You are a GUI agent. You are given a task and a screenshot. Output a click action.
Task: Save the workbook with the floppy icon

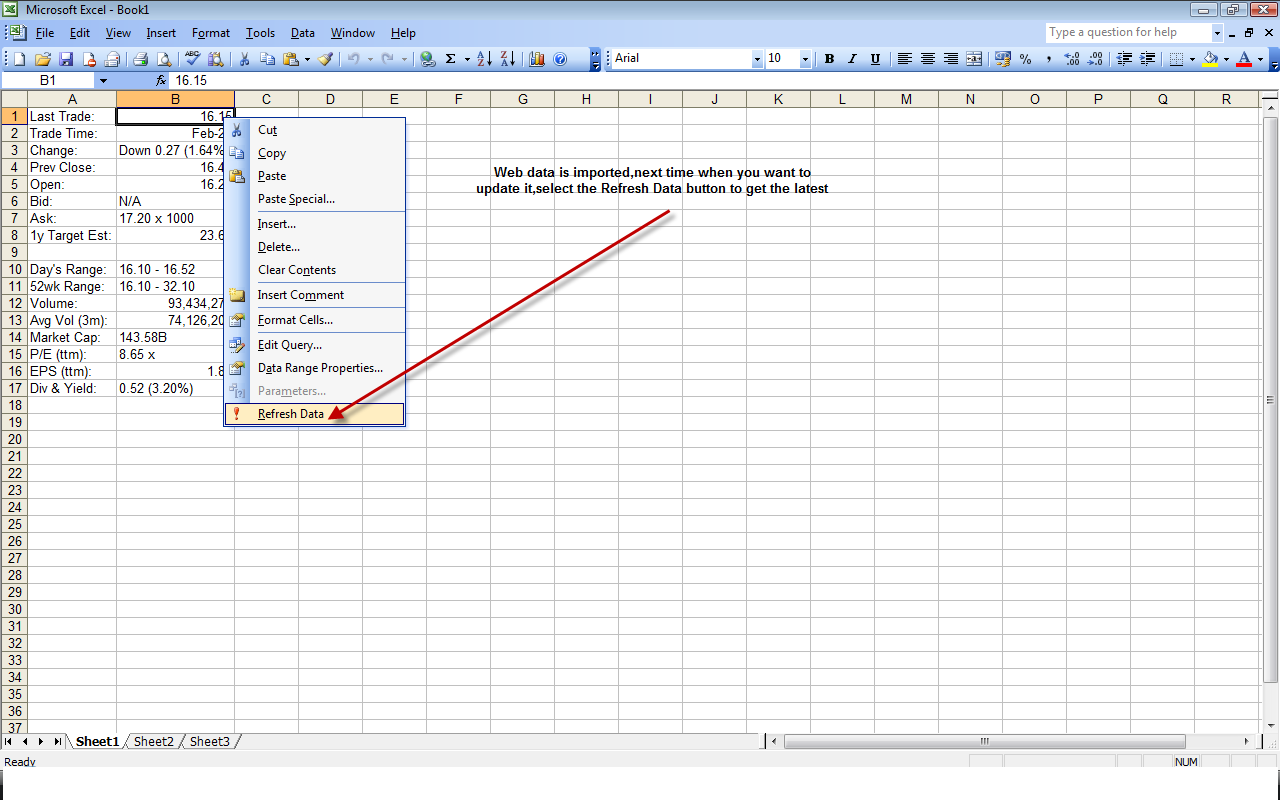click(66, 59)
